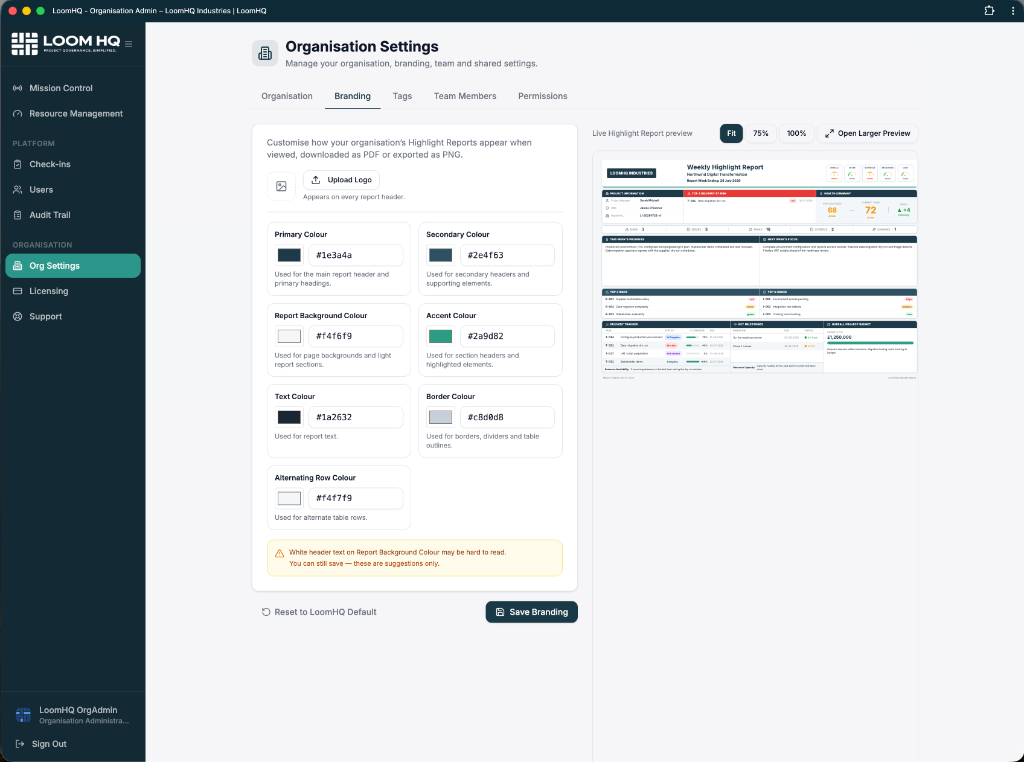The height and width of the screenshot is (762, 1024).
Task: Click the Org Settings building icon in sidebar
Action: [18, 266]
